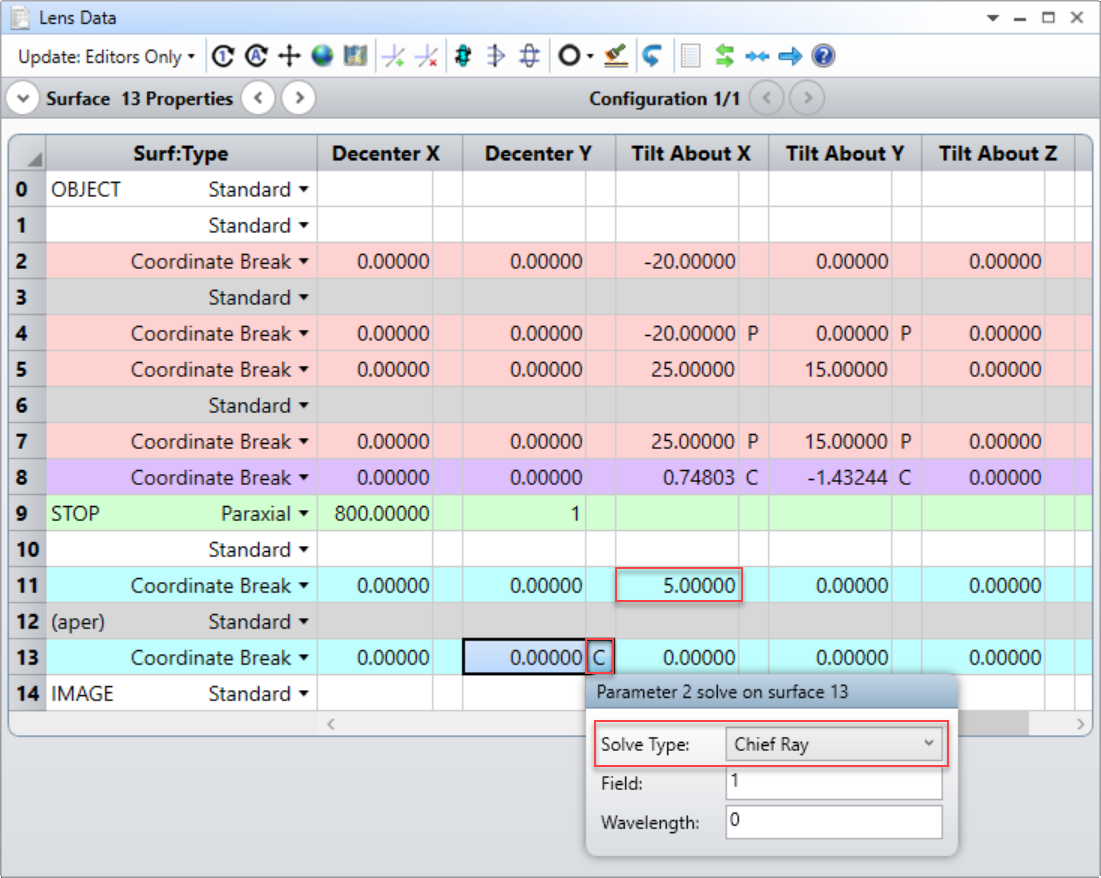Click the Tilt About Y column header
Viewport: 1101px width, 878px height.
click(845, 153)
